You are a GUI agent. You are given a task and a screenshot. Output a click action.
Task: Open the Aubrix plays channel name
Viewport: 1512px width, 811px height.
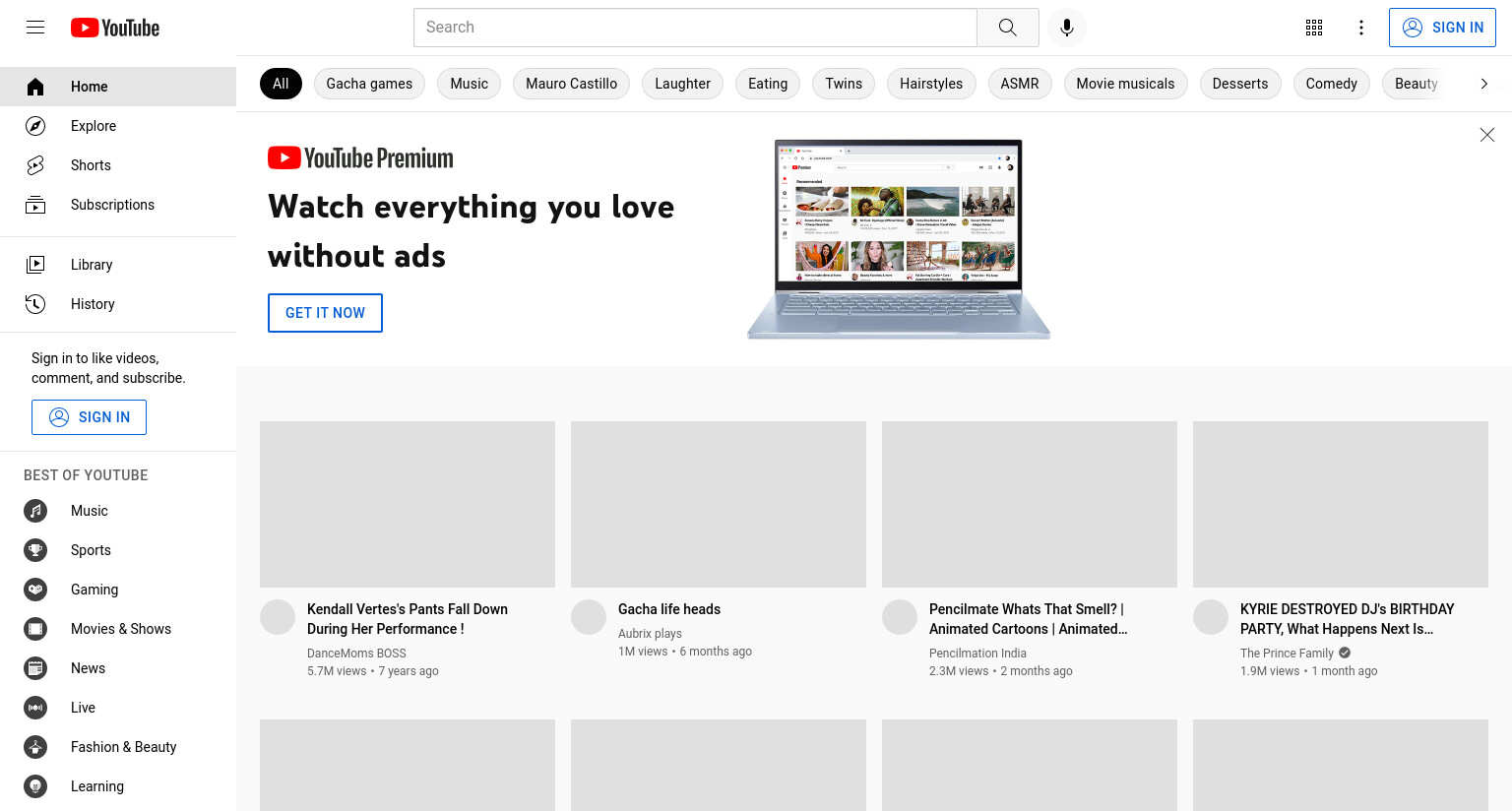pyautogui.click(x=650, y=634)
